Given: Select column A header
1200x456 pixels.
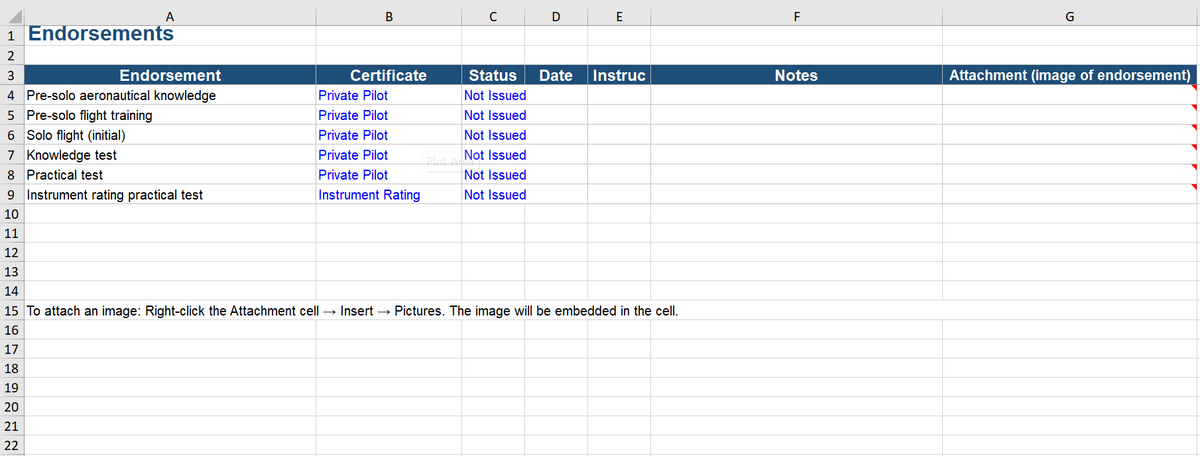Looking at the screenshot, I should (170, 15).
